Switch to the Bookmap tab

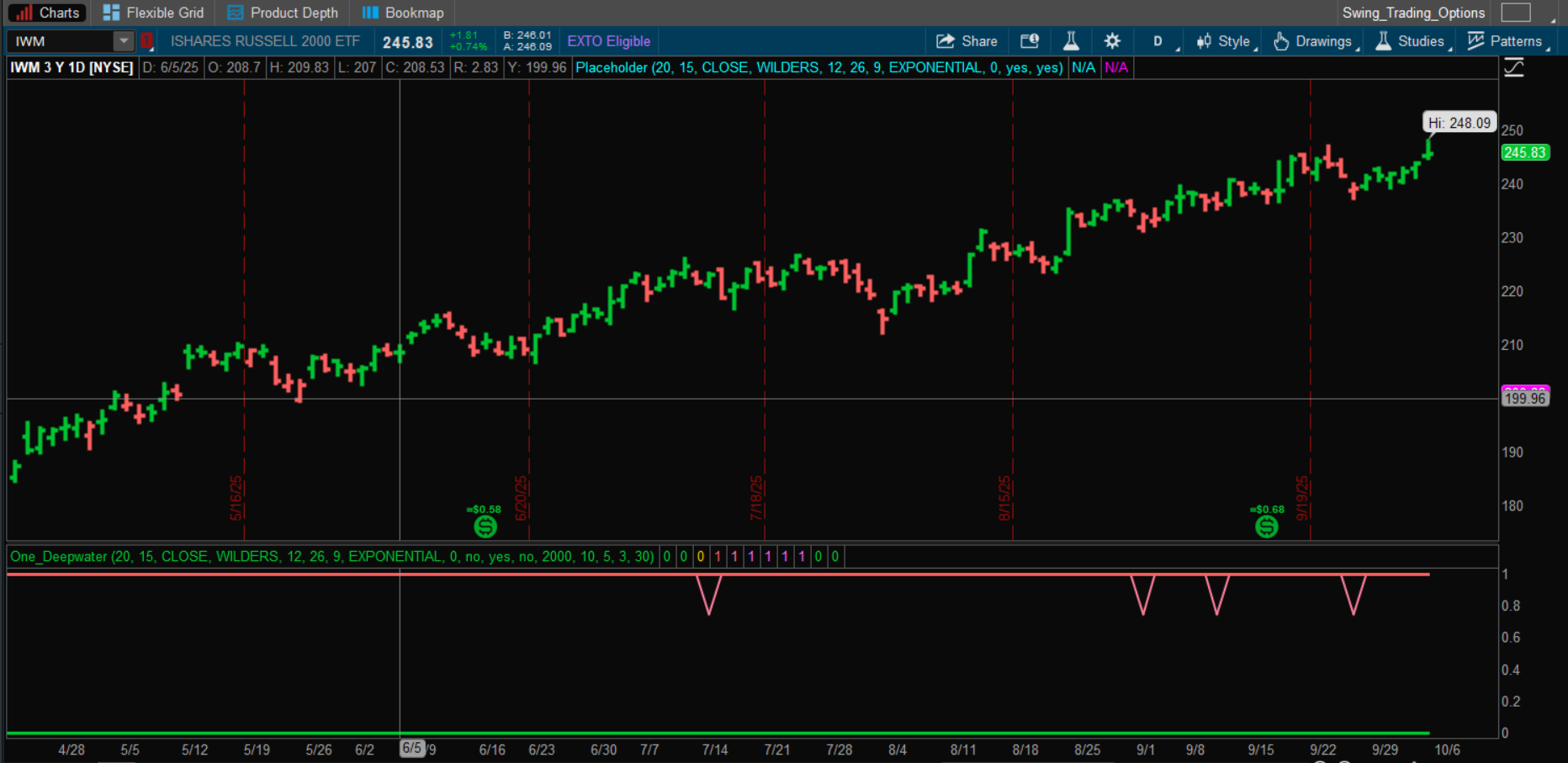(403, 13)
